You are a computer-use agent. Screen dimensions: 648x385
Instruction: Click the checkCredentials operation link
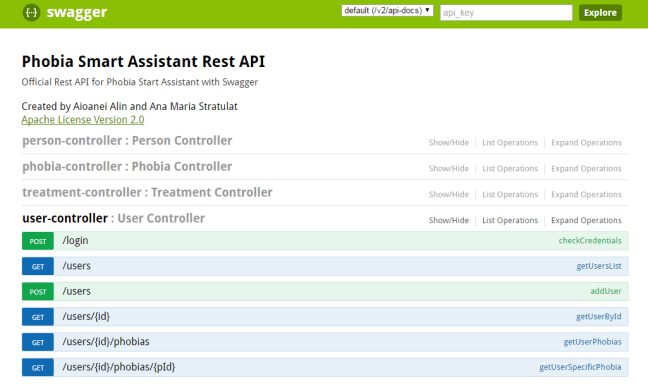(590, 241)
